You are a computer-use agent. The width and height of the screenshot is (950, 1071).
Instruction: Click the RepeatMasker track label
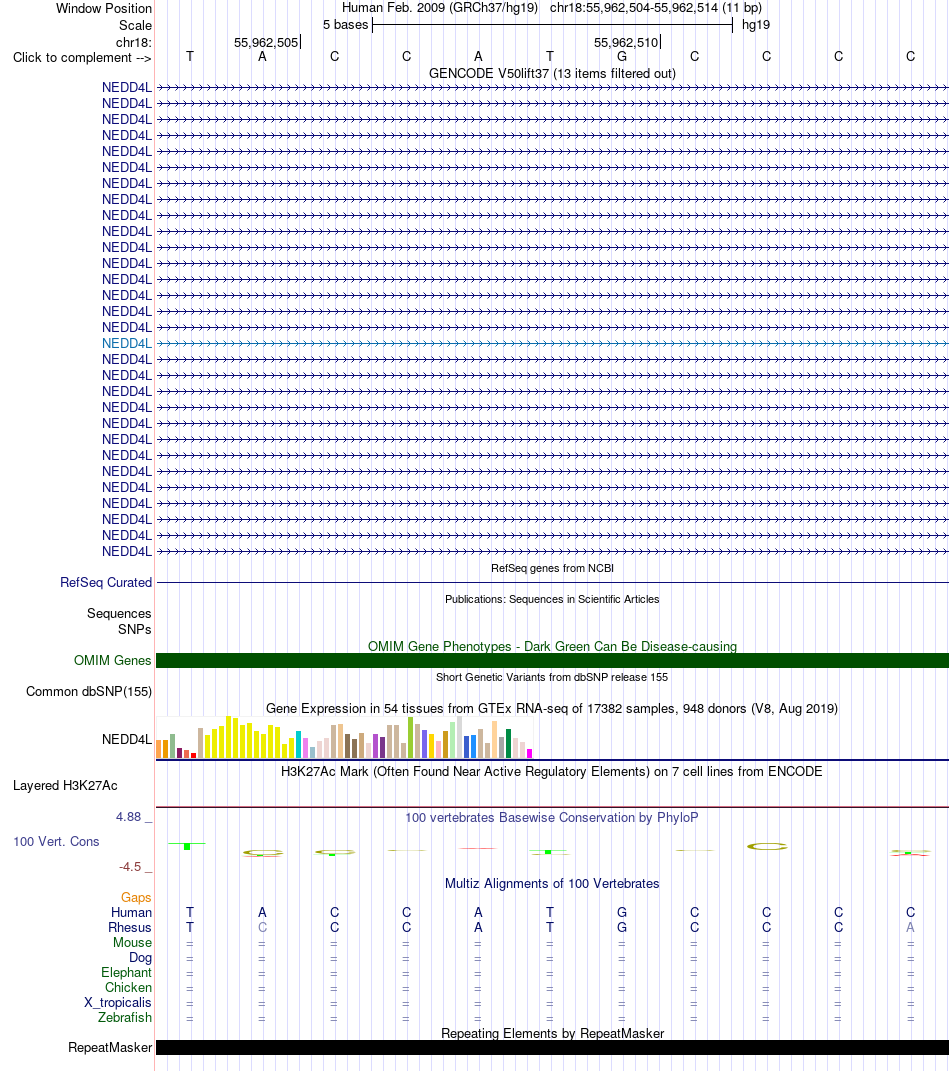pos(110,1048)
